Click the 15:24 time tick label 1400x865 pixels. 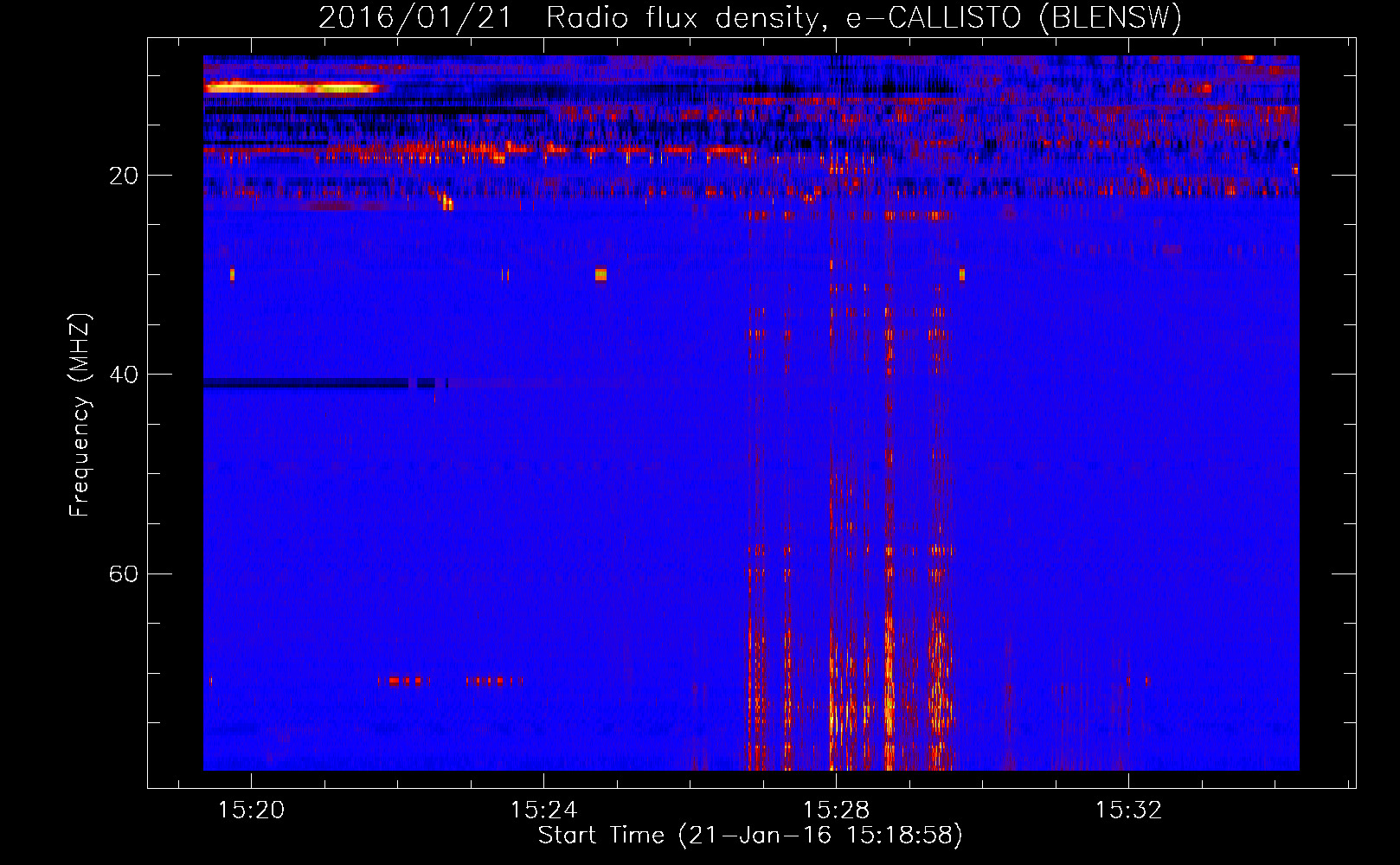[543, 810]
